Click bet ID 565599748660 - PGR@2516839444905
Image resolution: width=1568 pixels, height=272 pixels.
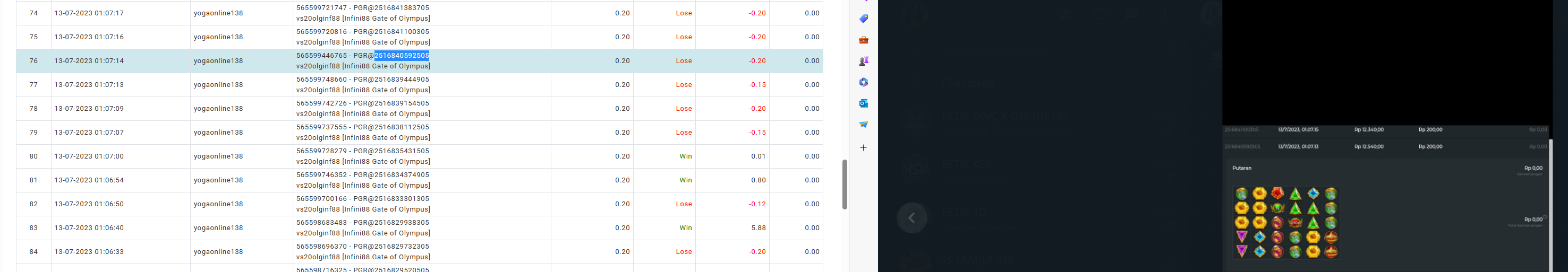[x=363, y=80]
